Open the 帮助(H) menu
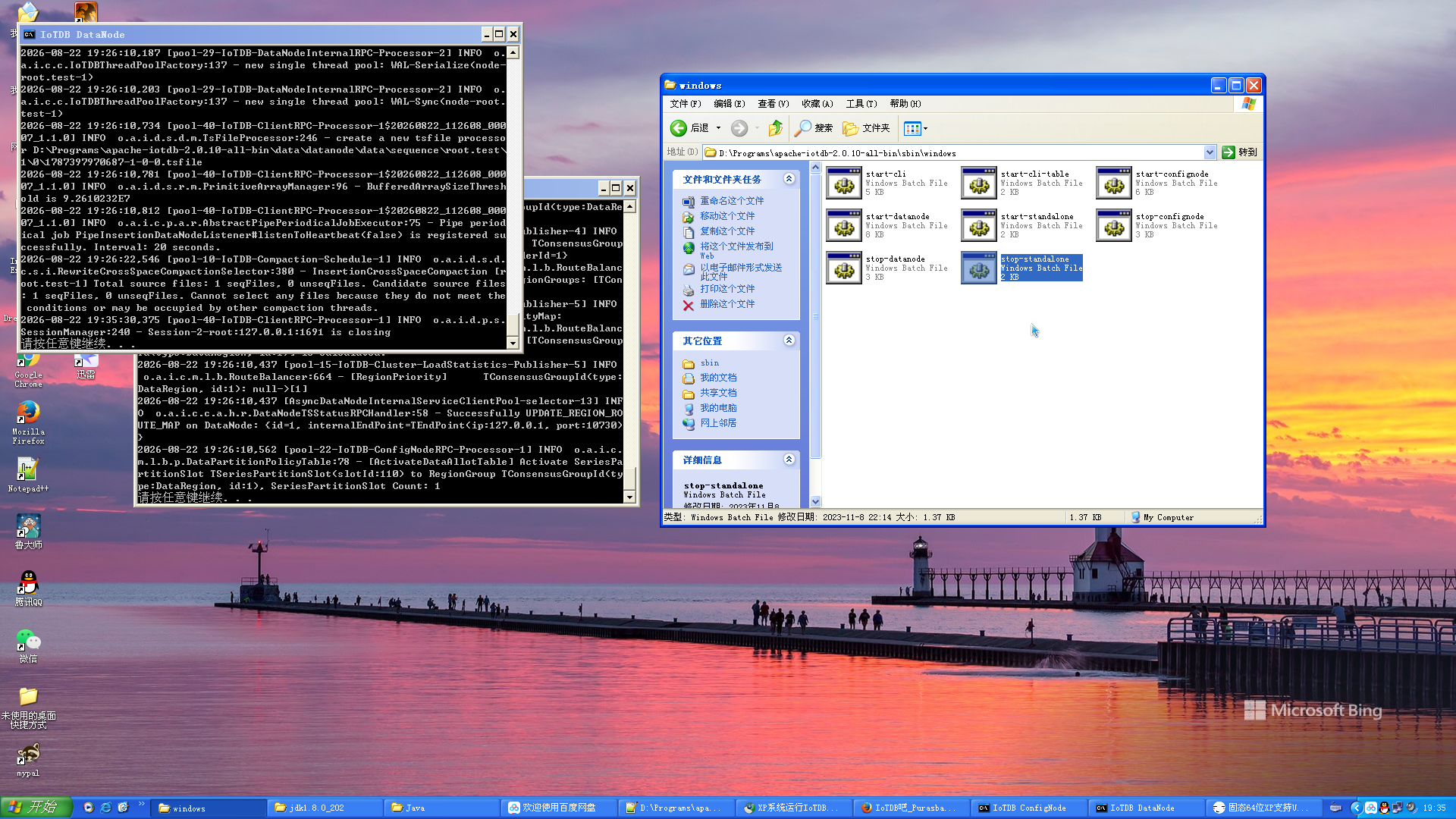Viewport: 1456px width, 819px height. coord(905,104)
